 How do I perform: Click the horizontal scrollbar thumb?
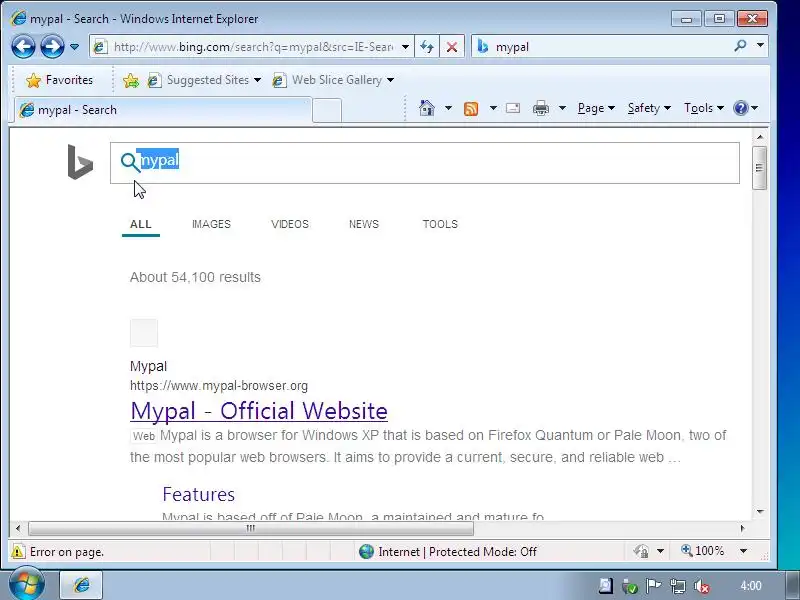(x=251, y=528)
